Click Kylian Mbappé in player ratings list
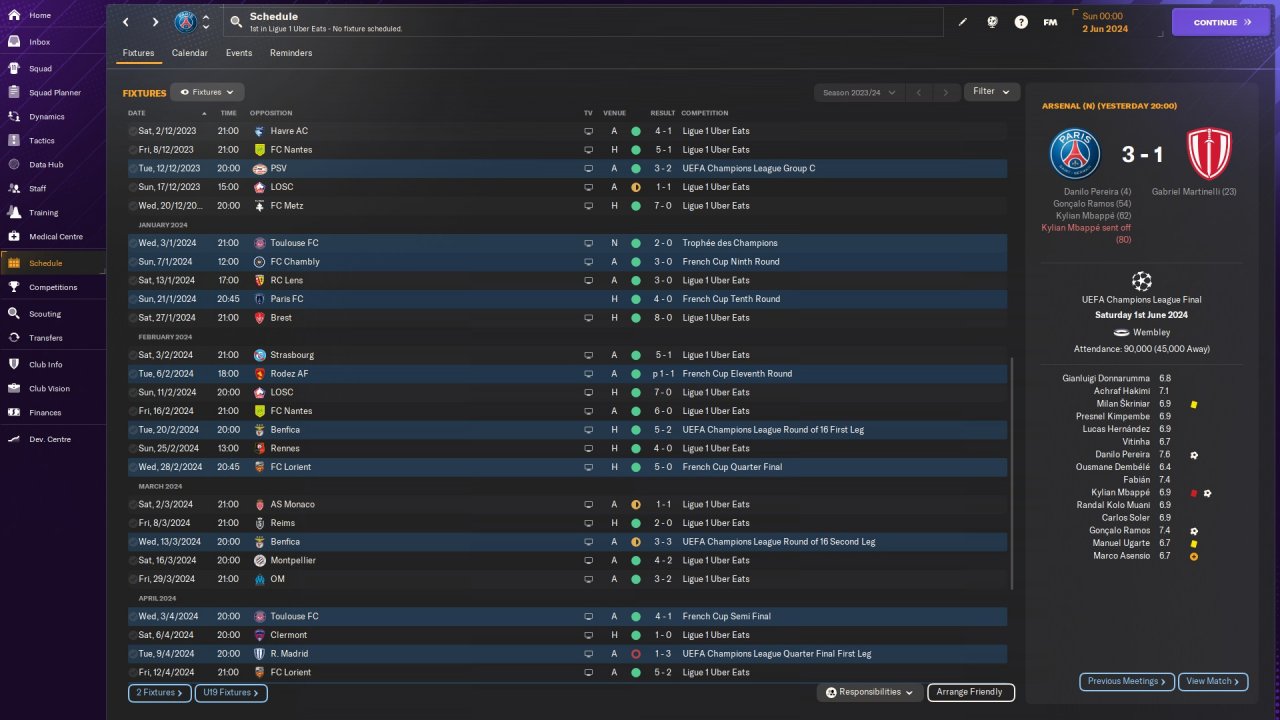Viewport: 1280px width, 720px height. click(x=1120, y=492)
